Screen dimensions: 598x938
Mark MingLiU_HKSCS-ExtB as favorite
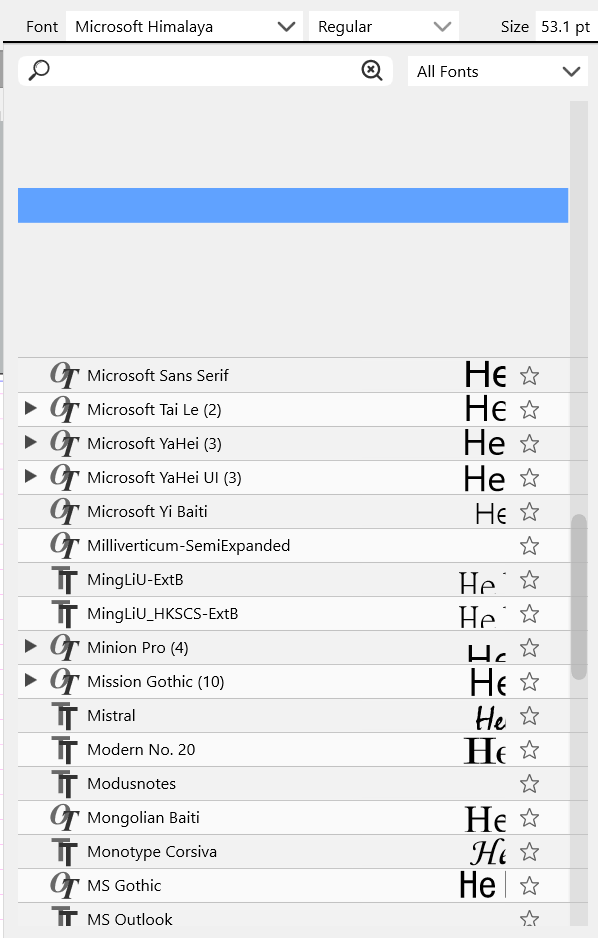point(529,614)
